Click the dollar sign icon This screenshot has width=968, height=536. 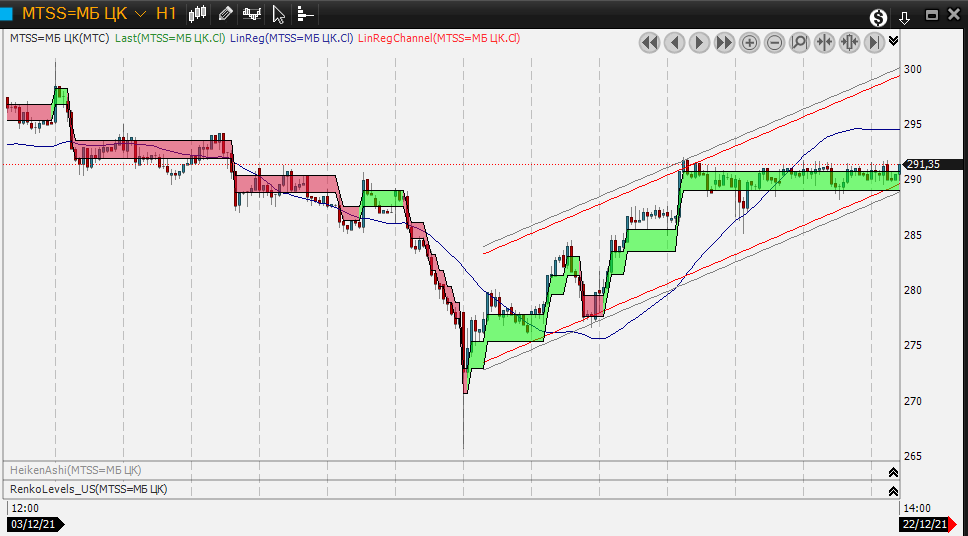878,17
